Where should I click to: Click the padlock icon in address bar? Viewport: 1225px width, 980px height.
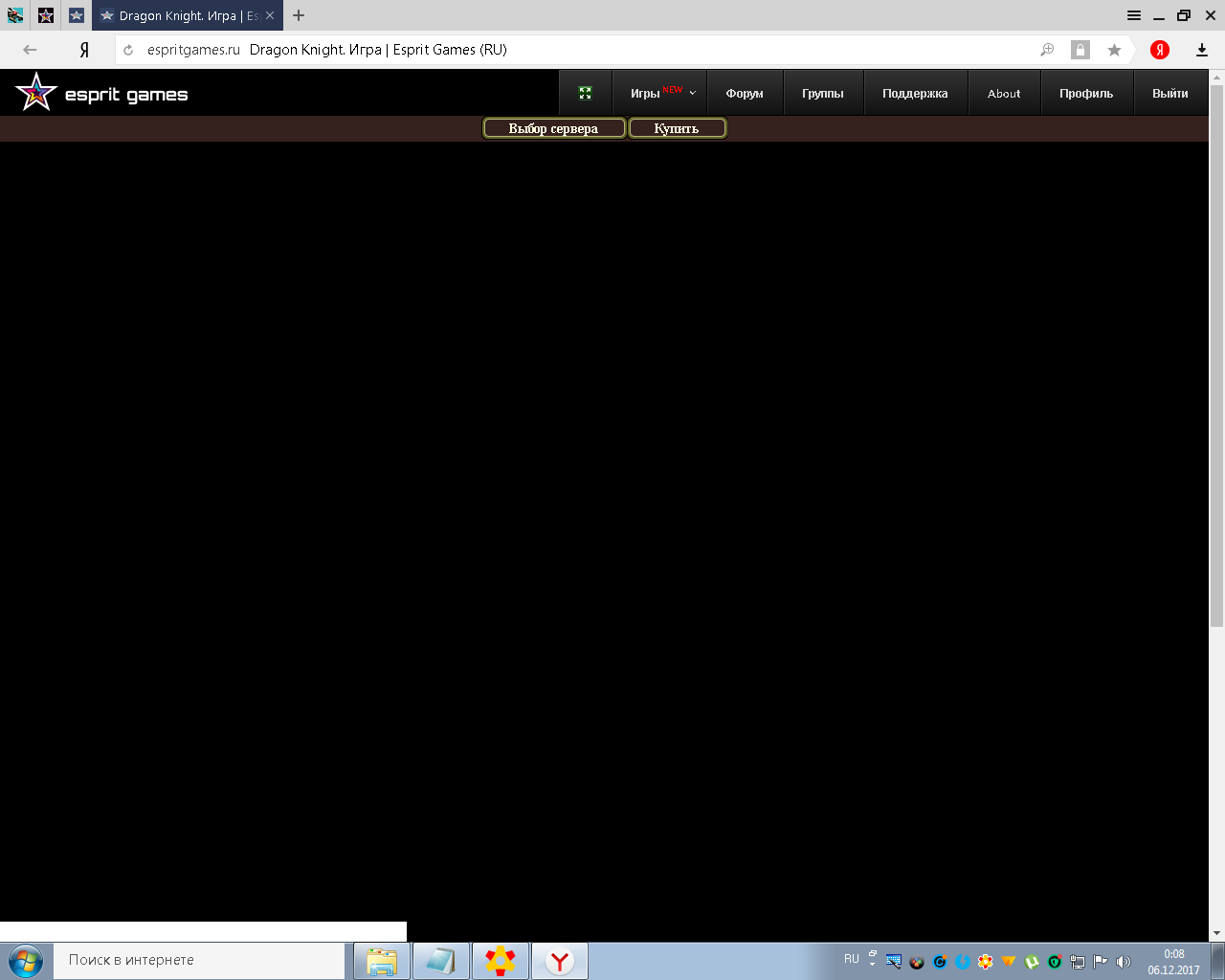coord(1080,50)
